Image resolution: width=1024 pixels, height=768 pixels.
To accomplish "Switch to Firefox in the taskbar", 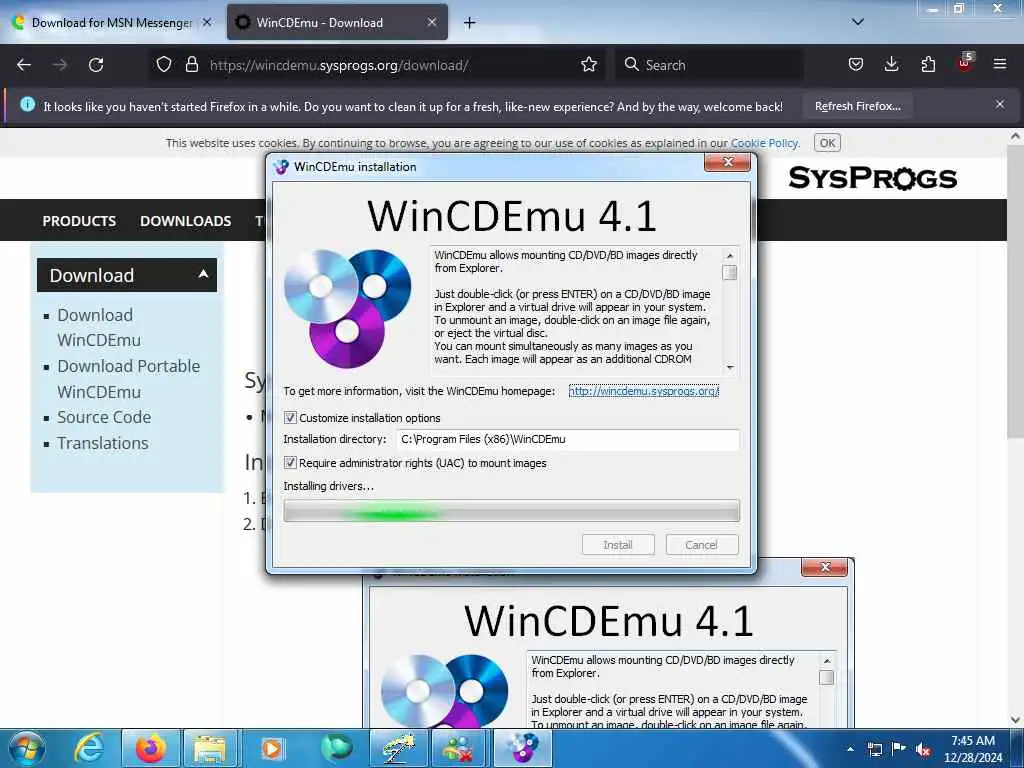I will pos(150,748).
